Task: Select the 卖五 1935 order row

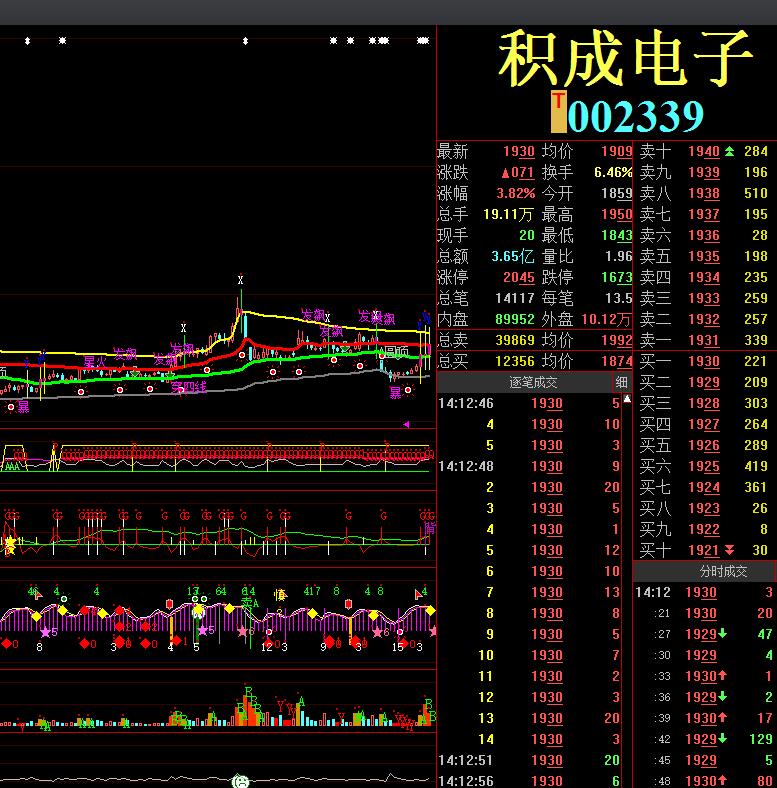Action: pos(704,256)
